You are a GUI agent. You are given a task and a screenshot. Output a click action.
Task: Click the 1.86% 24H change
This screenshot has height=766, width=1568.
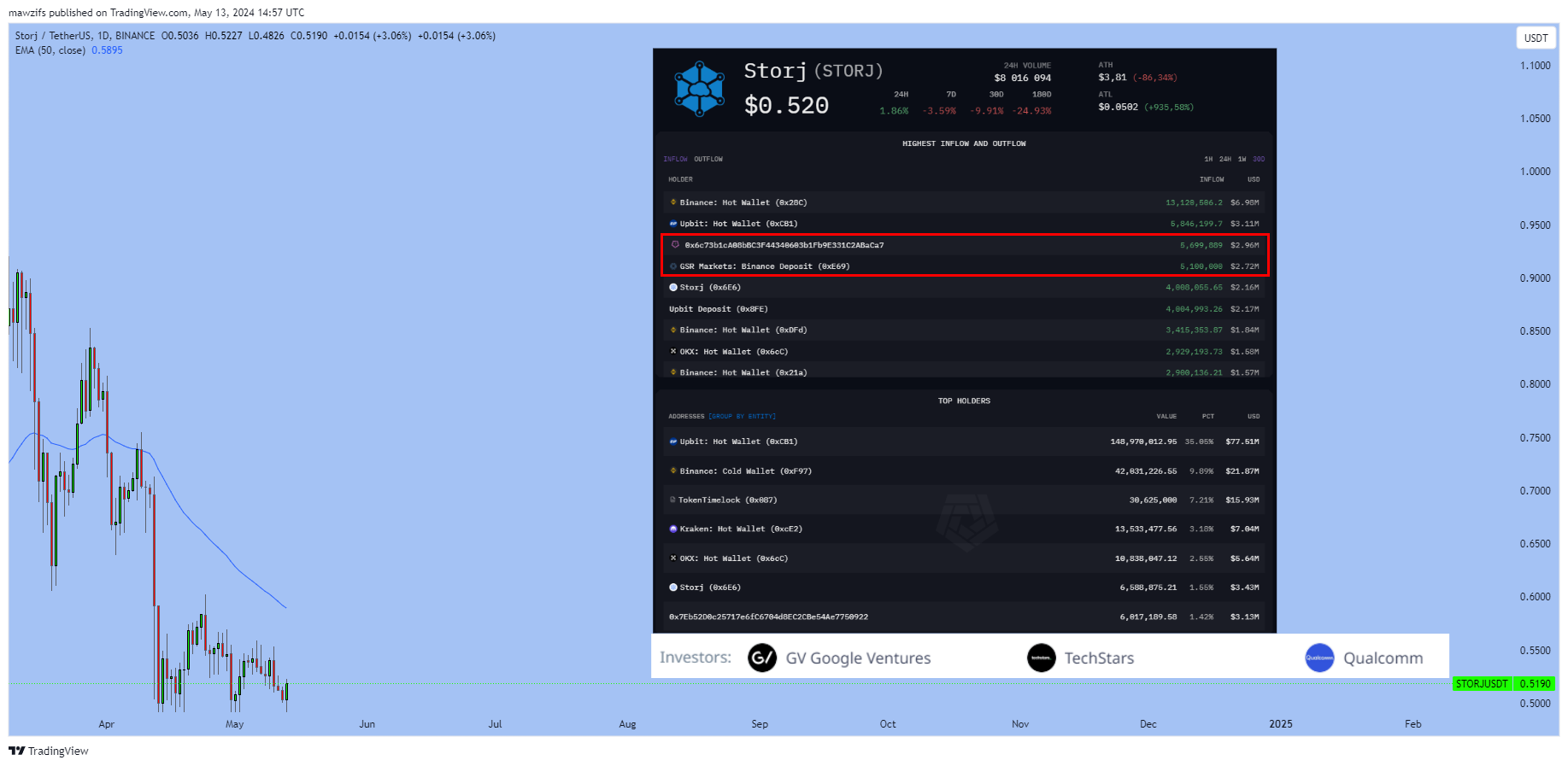(x=894, y=111)
